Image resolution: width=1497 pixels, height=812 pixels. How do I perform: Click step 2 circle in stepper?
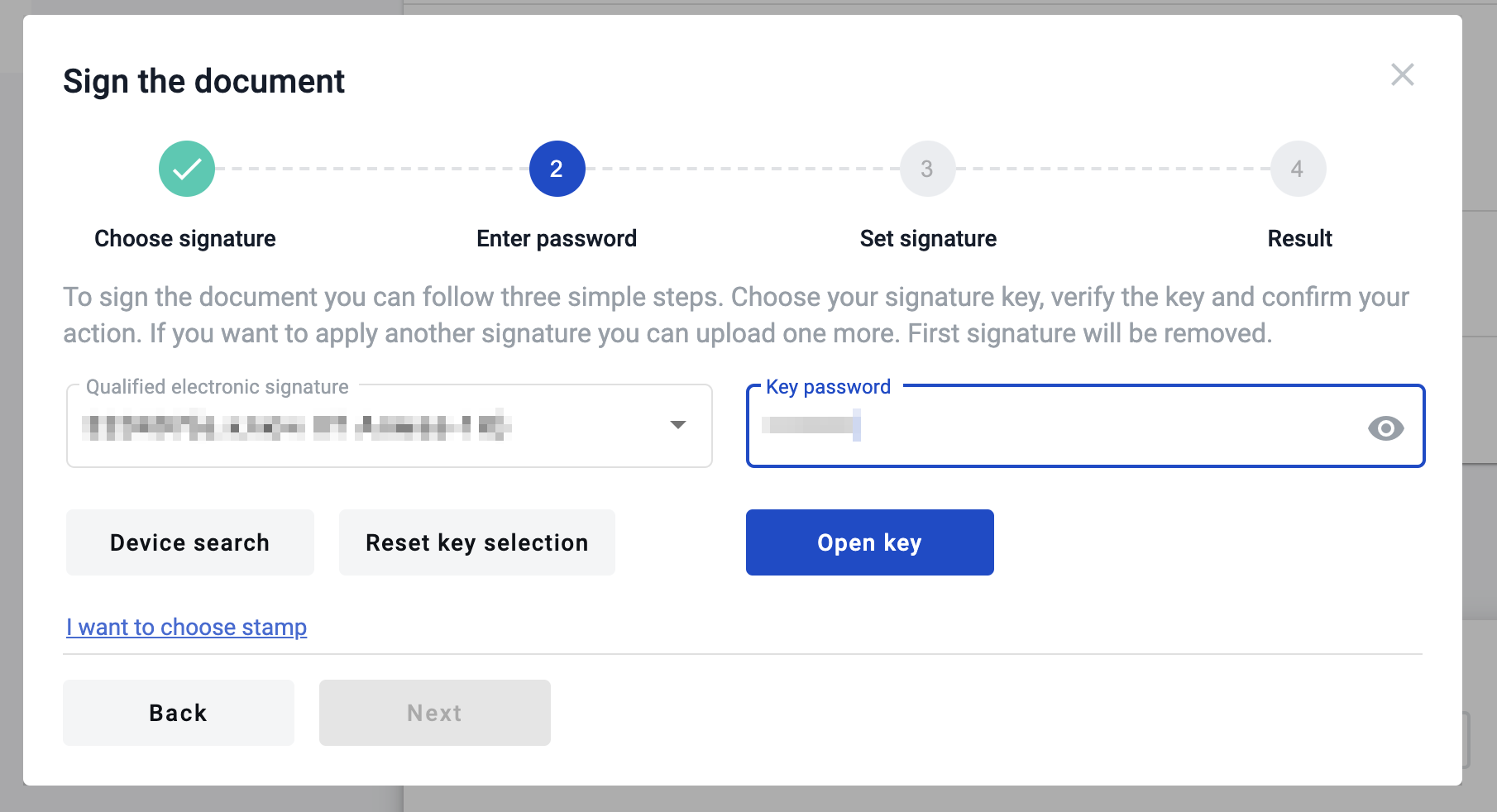click(557, 169)
